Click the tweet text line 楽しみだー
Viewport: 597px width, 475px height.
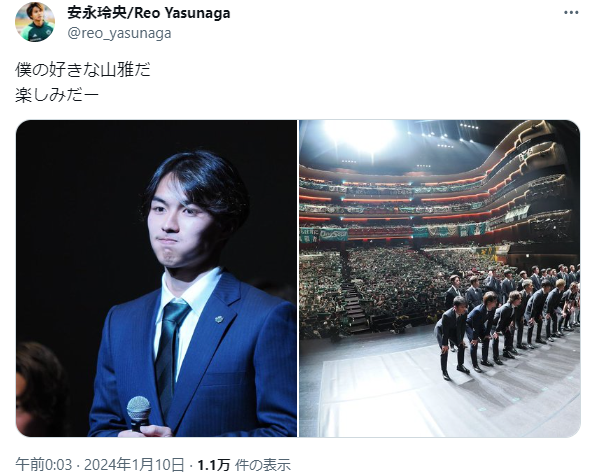[57, 95]
